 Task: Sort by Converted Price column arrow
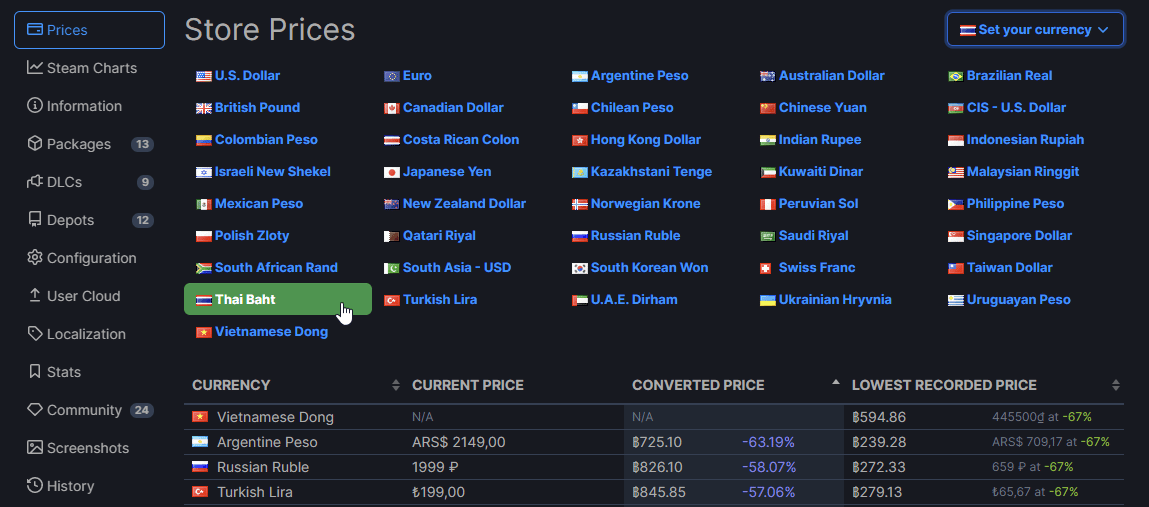coord(835,382)
